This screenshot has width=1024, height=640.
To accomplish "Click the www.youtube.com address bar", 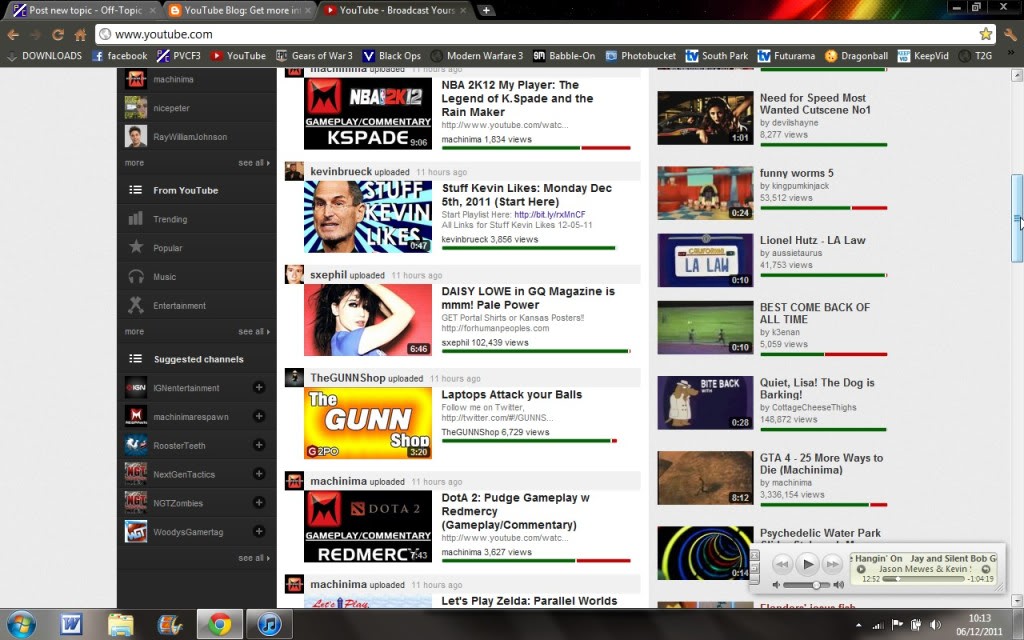I will click(x=545, y=34).
